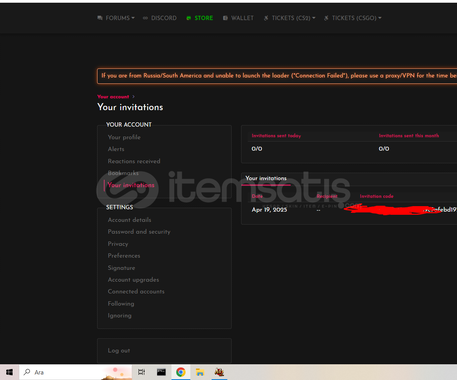Switch to Google Chrome on taskbar
Screen dimensions: 457x380
[181, 372]
